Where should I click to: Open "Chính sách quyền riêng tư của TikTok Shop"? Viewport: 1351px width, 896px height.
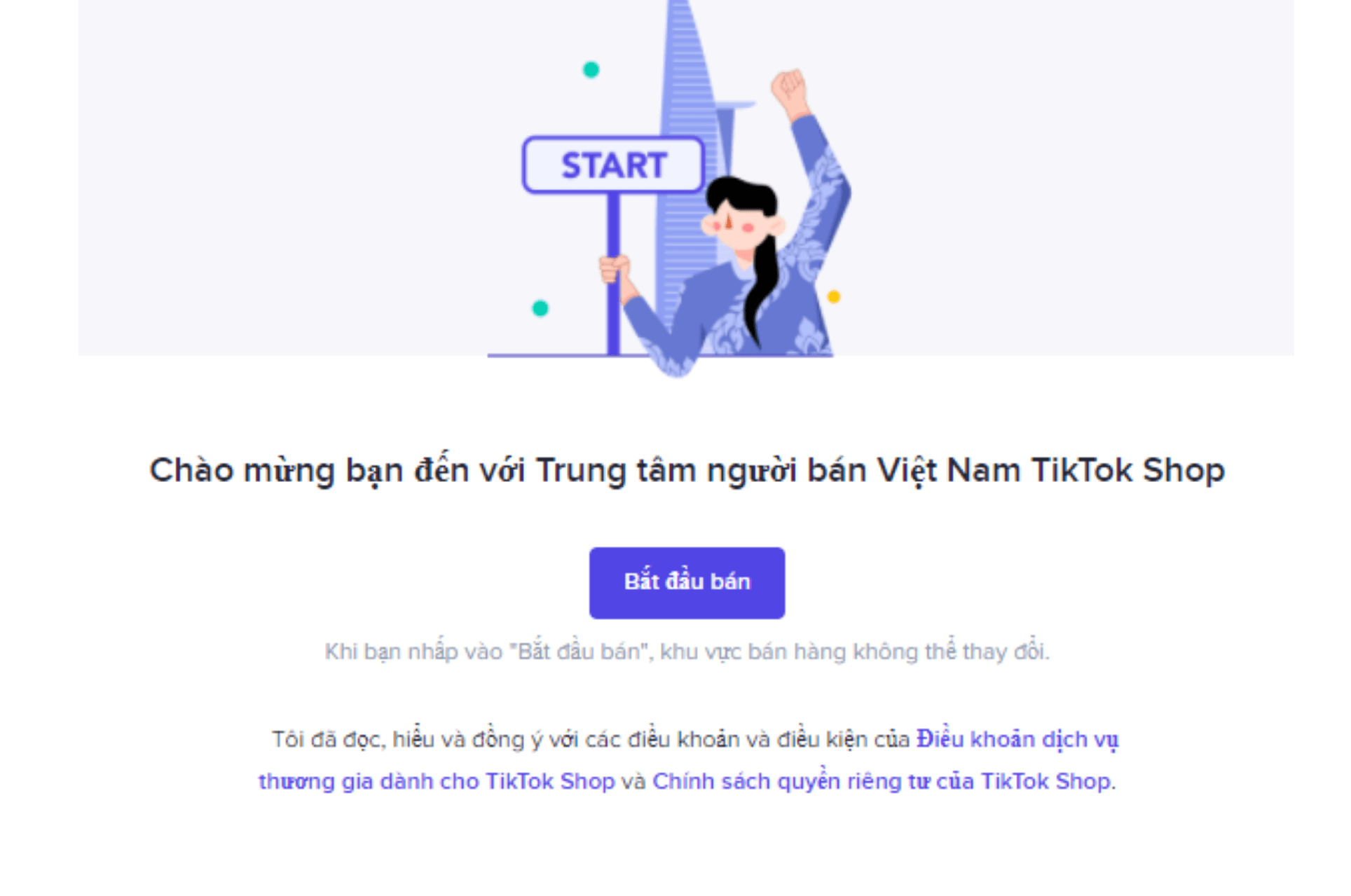[882, 780]
